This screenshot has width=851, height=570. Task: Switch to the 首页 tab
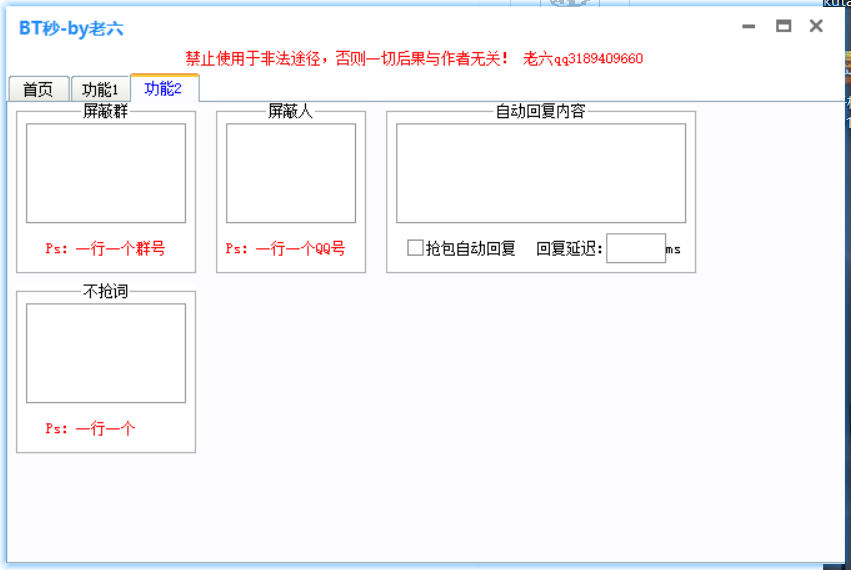coord(38,89)
